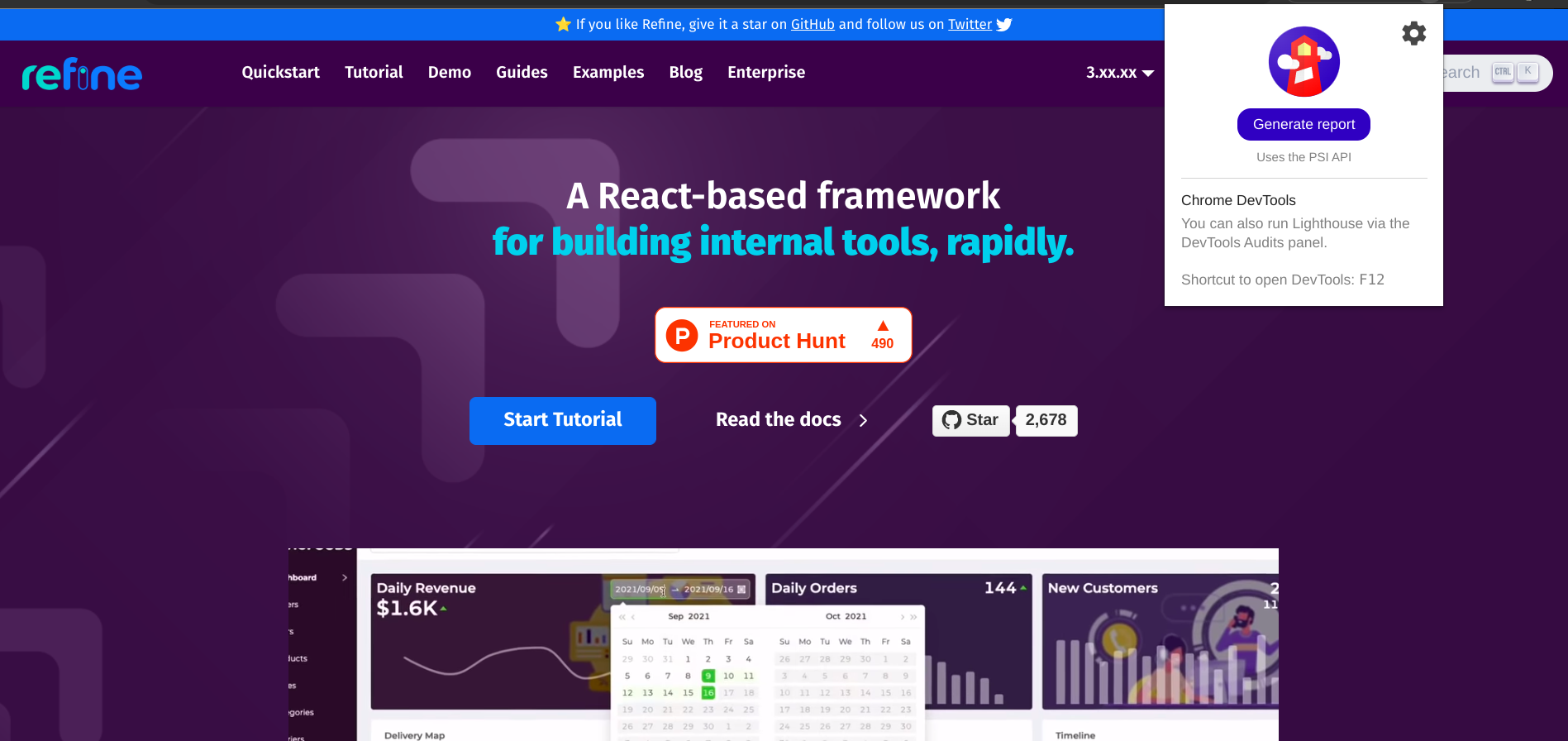Click the K key badge in search
Viewport: 1568px width, 741px height.
pyautogui.click(x=1527, y=72)
